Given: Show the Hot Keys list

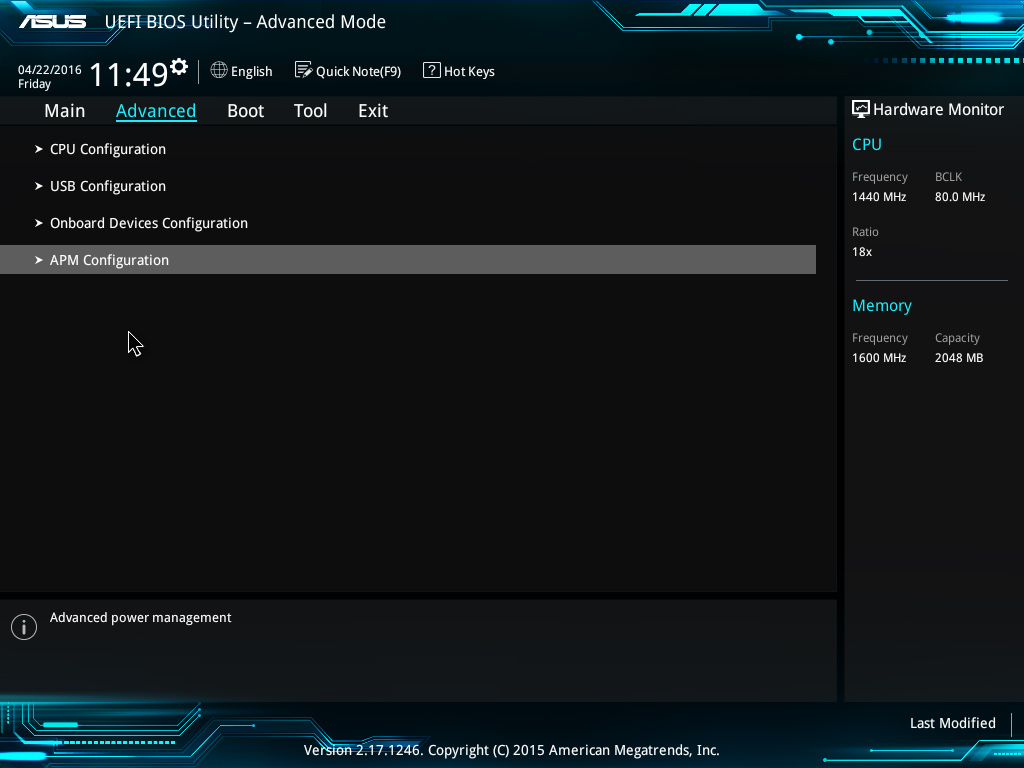Looking at the screenshot, I should [469, 71].
